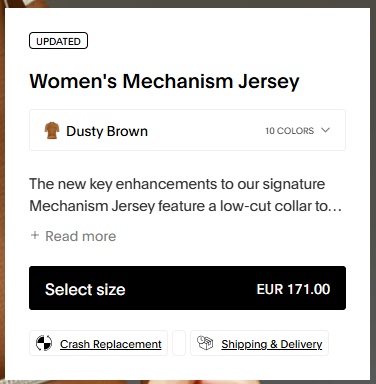Click the Dusty Brown color name text
This screenshot has height=384, width=376.
pyautogui.click(x=107, y=131)
